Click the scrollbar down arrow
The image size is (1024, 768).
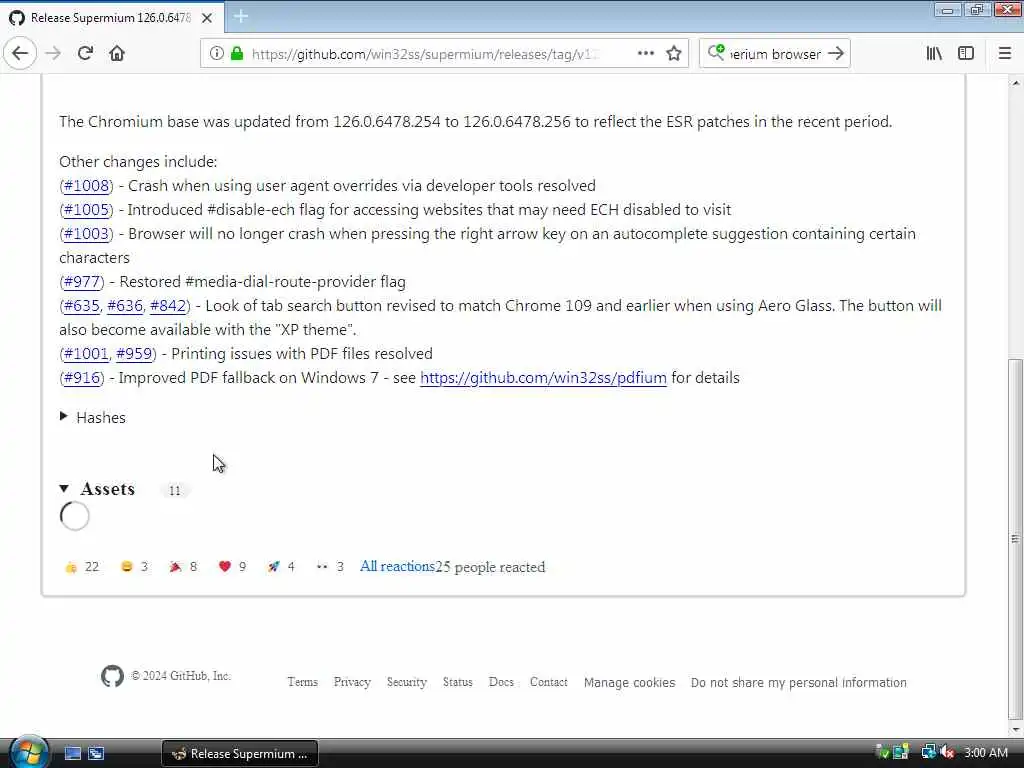coord(1016,729)
